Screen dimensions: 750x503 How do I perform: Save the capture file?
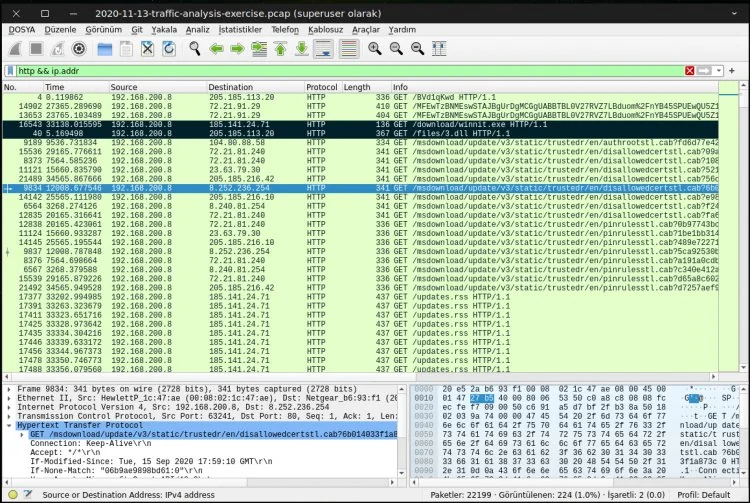coord(126,49)
